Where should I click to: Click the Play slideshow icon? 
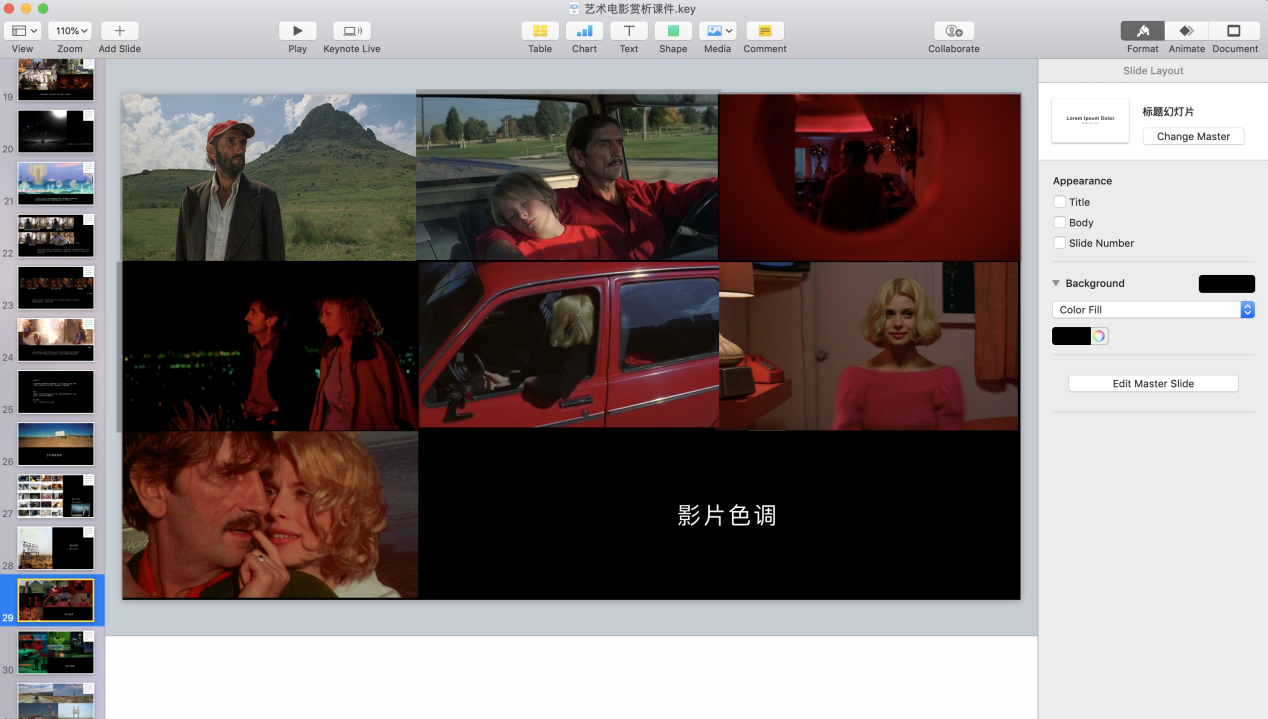pyautogui.click(x=297, y=31)
